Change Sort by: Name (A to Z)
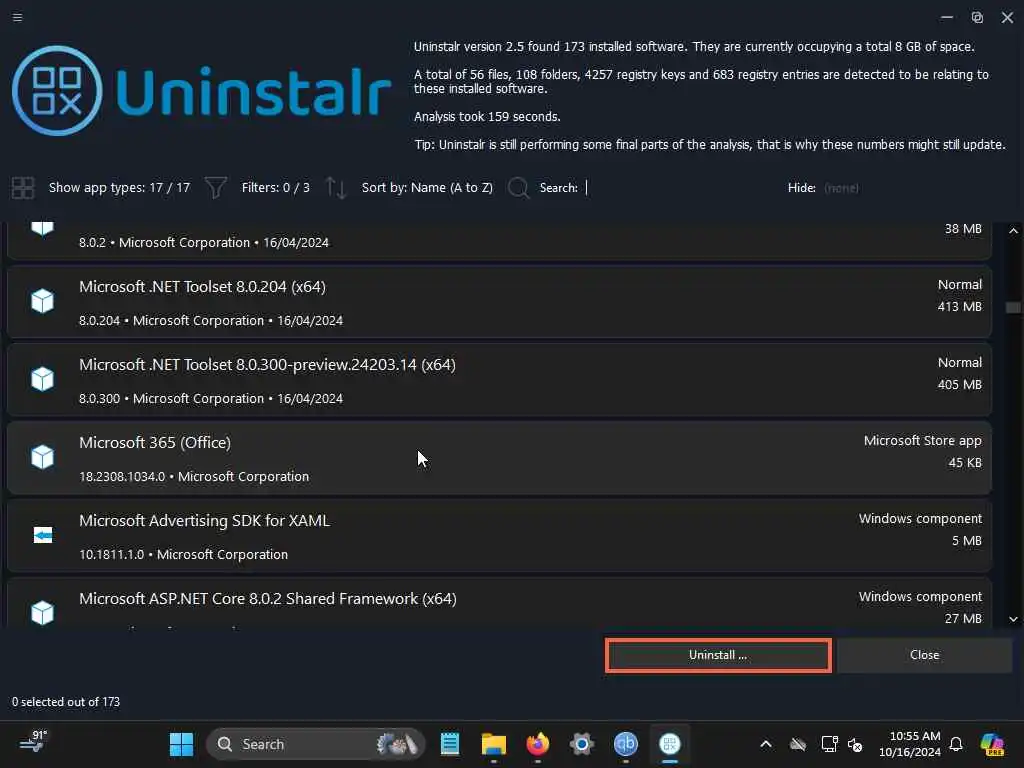Viewport: 1024px width, 768px height. [x=427, y=188]
